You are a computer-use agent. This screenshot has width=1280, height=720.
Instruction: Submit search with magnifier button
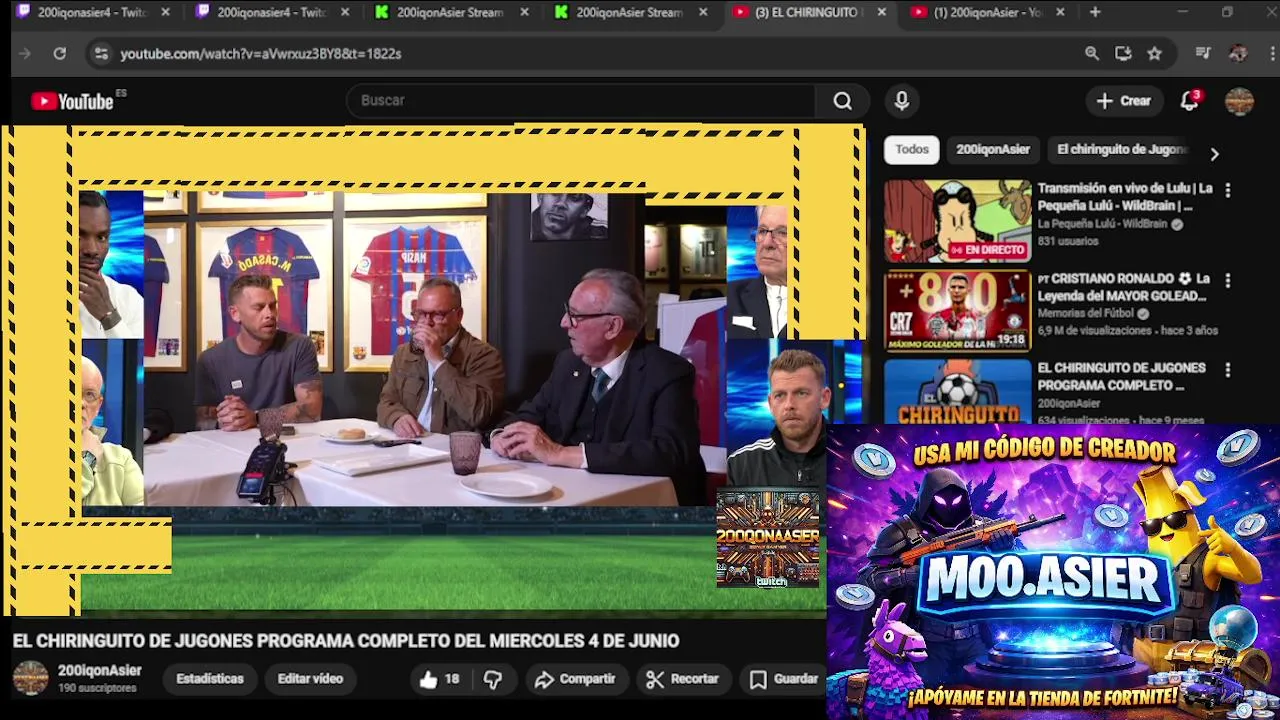click(843, 101)
